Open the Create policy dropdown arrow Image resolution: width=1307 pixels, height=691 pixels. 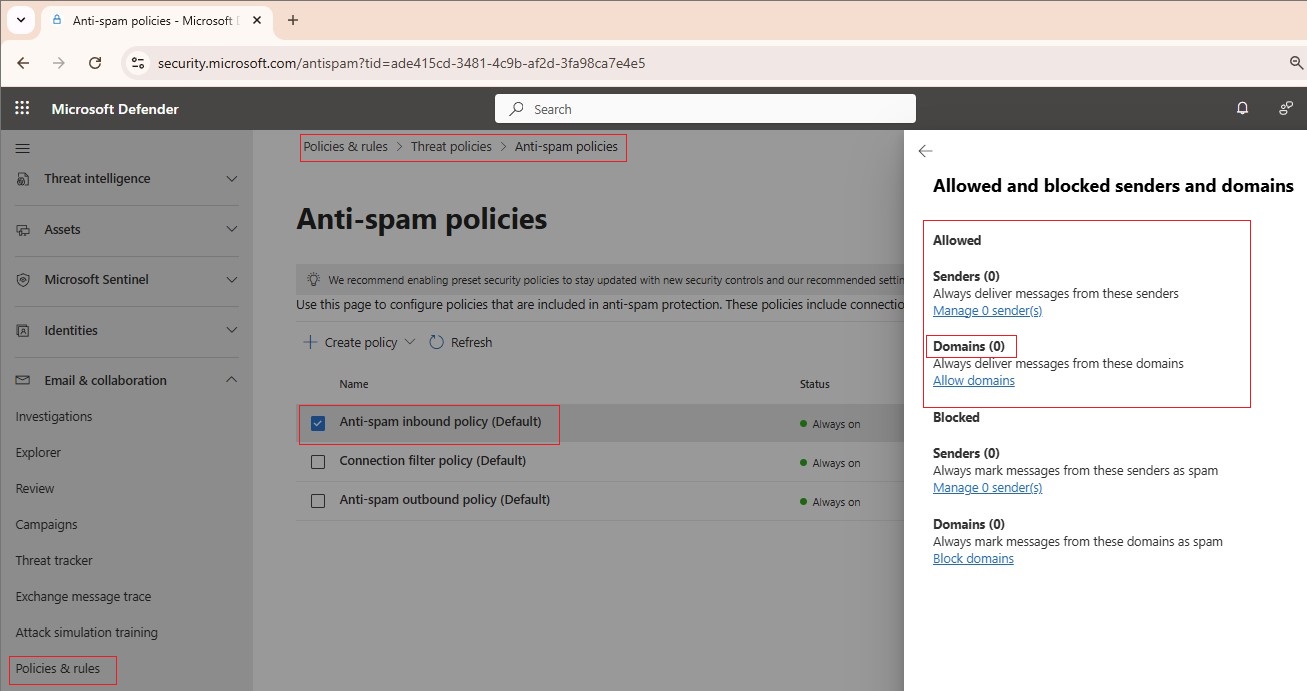(409, 343)
